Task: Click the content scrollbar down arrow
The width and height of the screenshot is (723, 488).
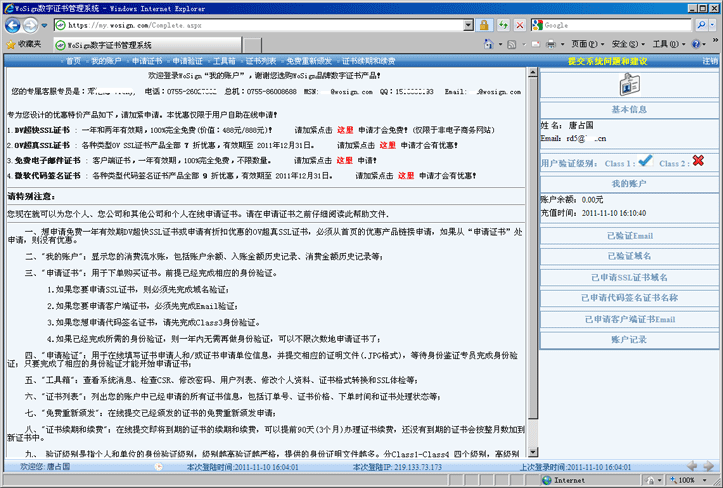Action: pos(533,452)
